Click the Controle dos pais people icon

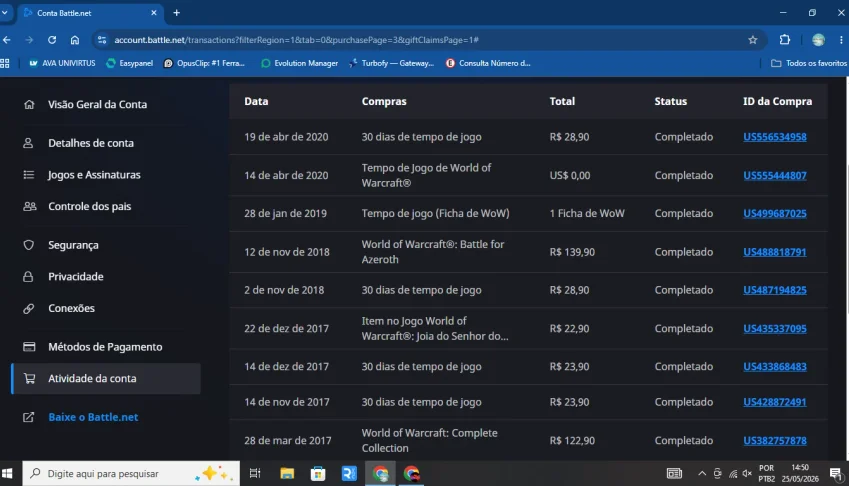coord(30,206)
